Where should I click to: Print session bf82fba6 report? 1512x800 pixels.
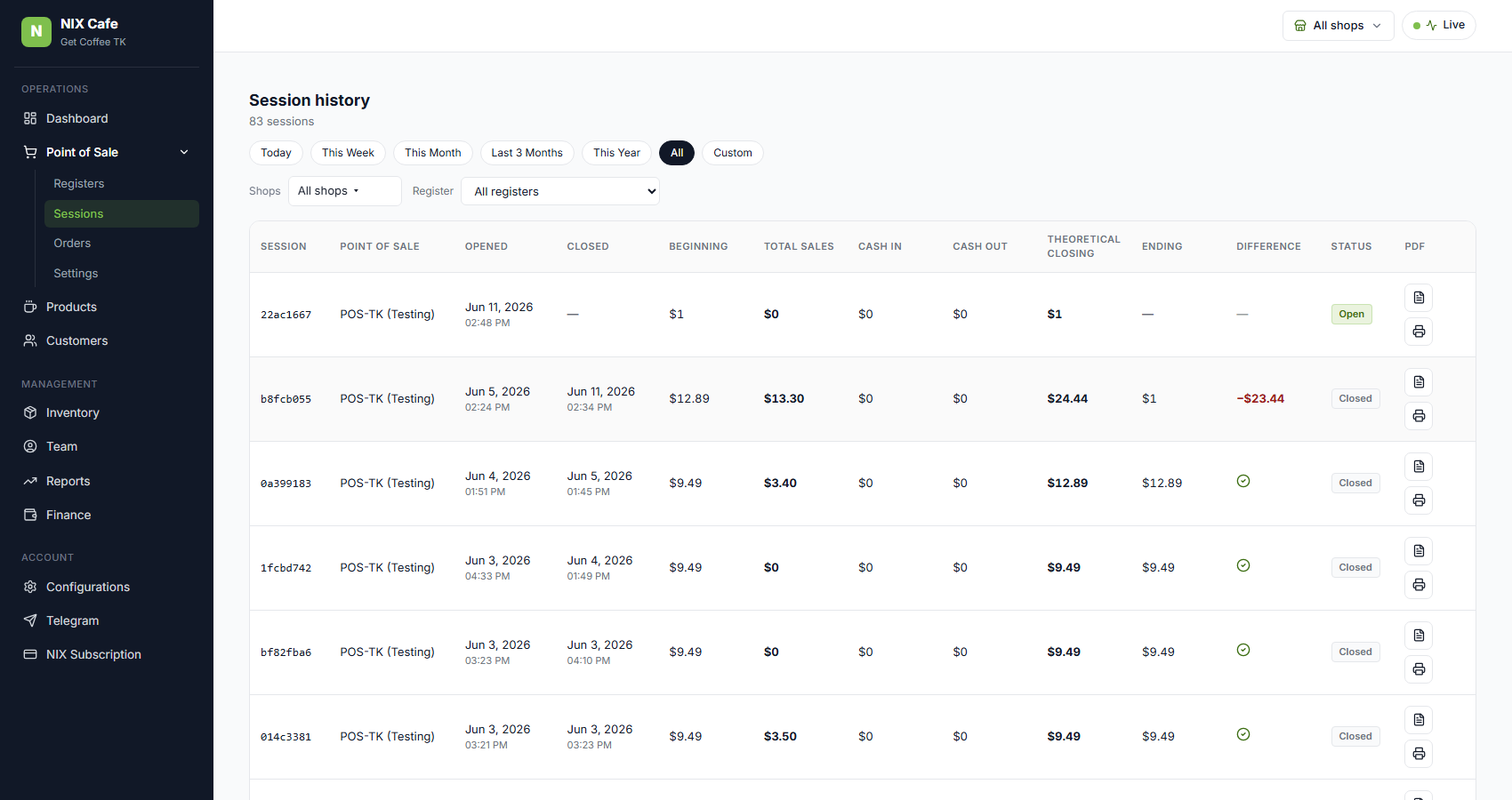click(1419, 669)
